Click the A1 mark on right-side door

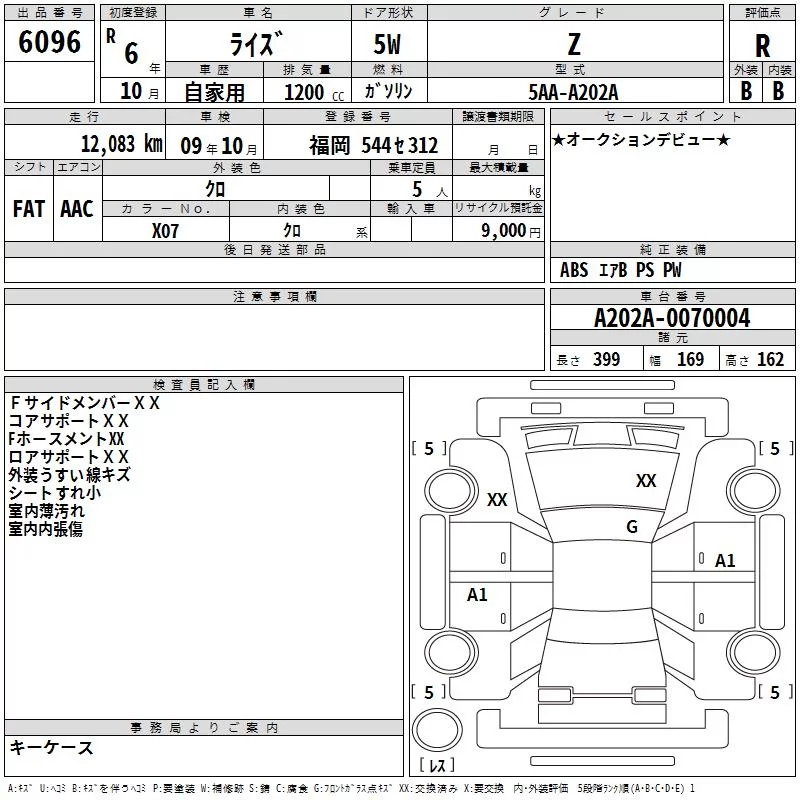click(x=725, y=561)
